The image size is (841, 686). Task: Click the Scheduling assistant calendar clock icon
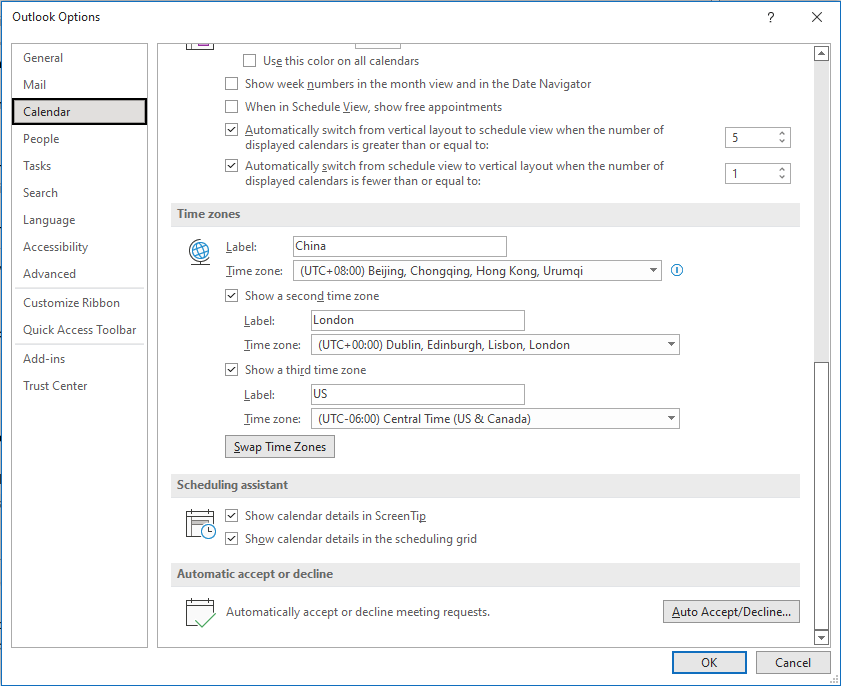click(x=200, y=525)
